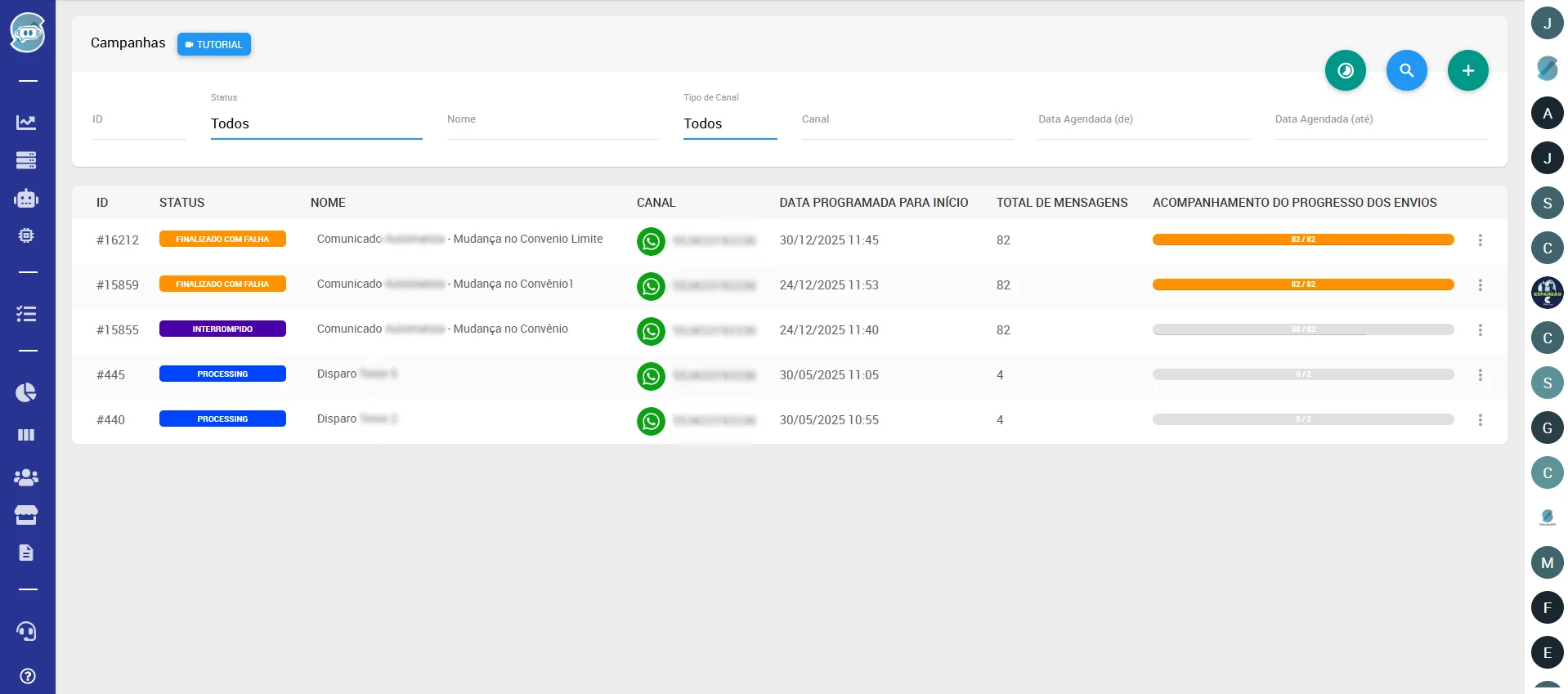
Task: Click PROCESSING badge of #440
Action: coord(222,419)
